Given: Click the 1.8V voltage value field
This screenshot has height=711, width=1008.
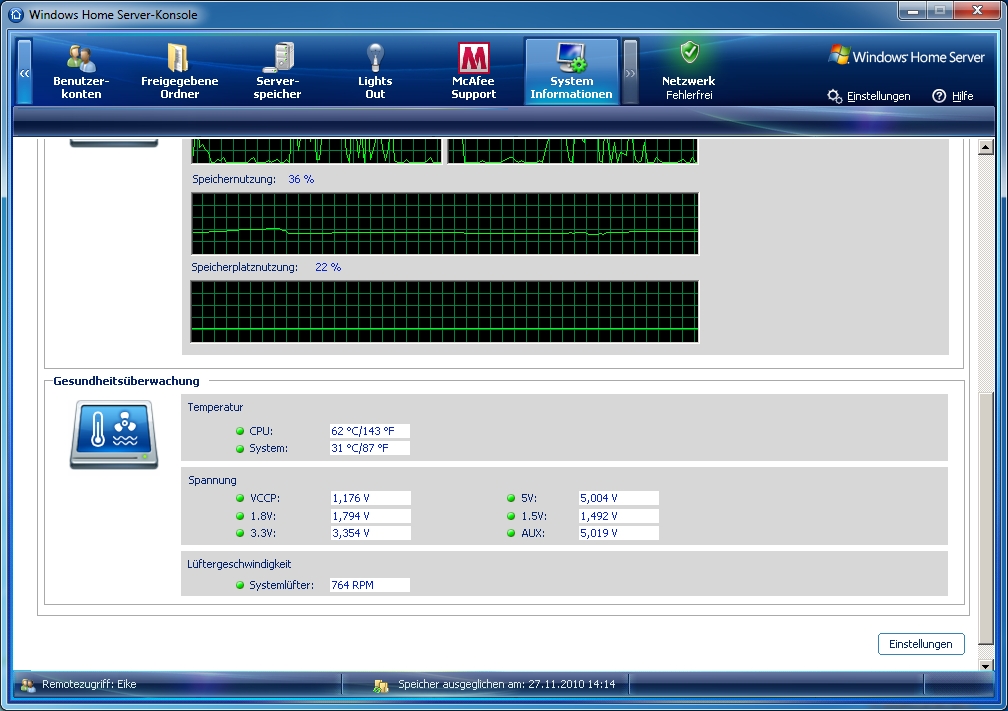Looking at the screenshot, I should 370,516.
